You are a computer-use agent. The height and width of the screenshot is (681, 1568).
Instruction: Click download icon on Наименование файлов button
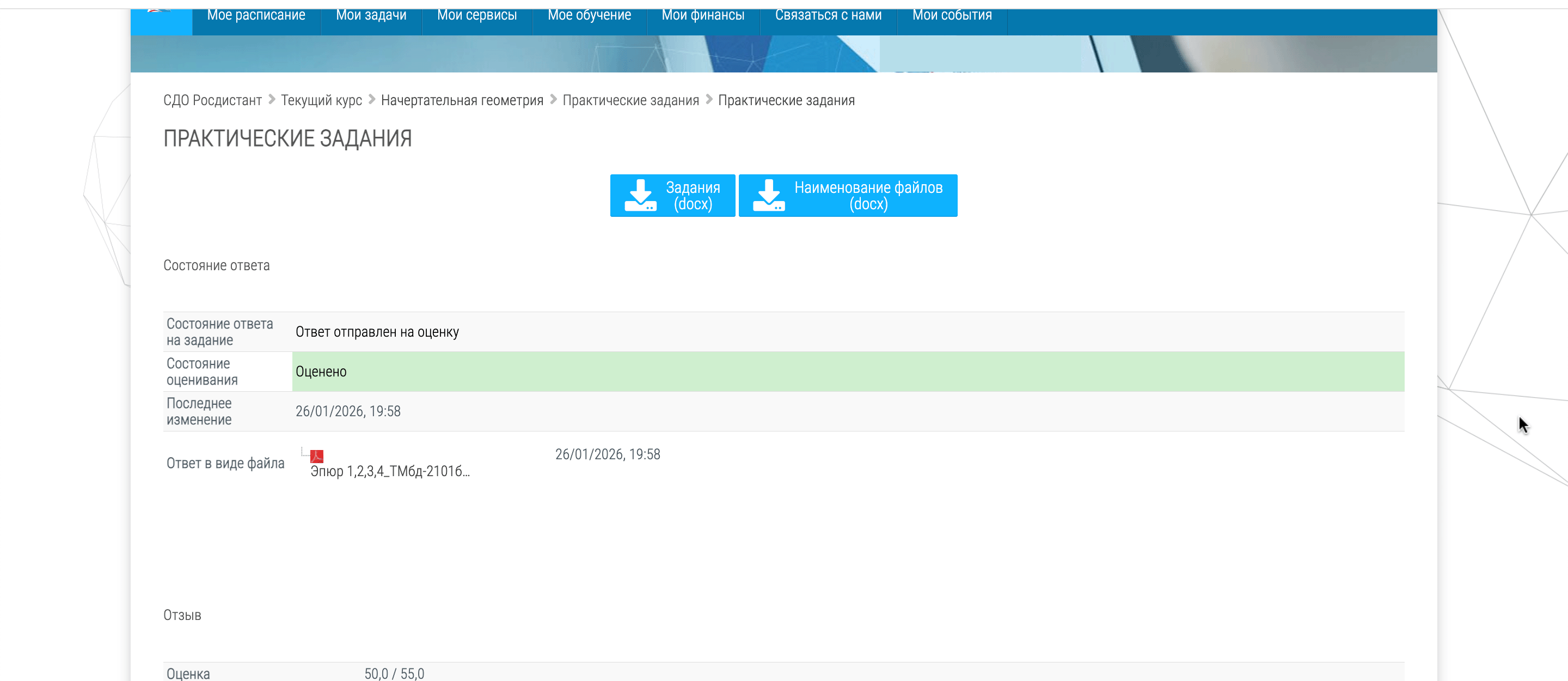click(768, 196)
